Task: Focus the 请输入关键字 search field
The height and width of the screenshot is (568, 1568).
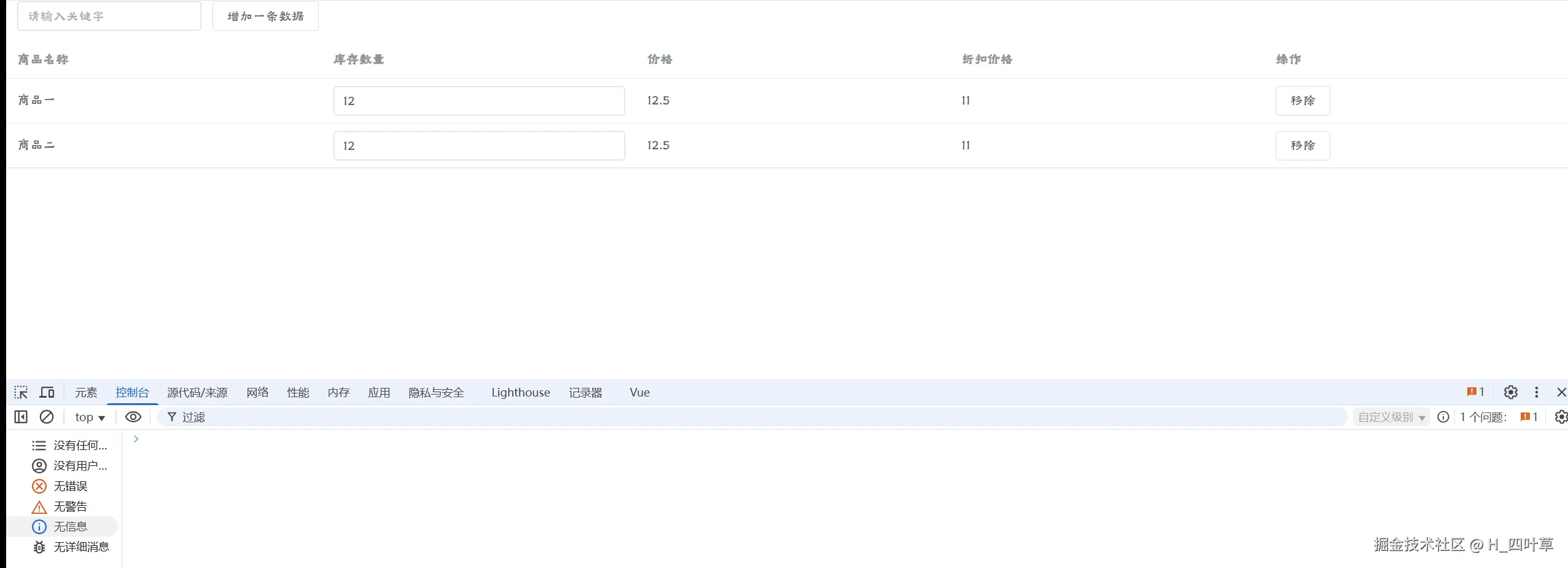Action: (x=109, y=16)
